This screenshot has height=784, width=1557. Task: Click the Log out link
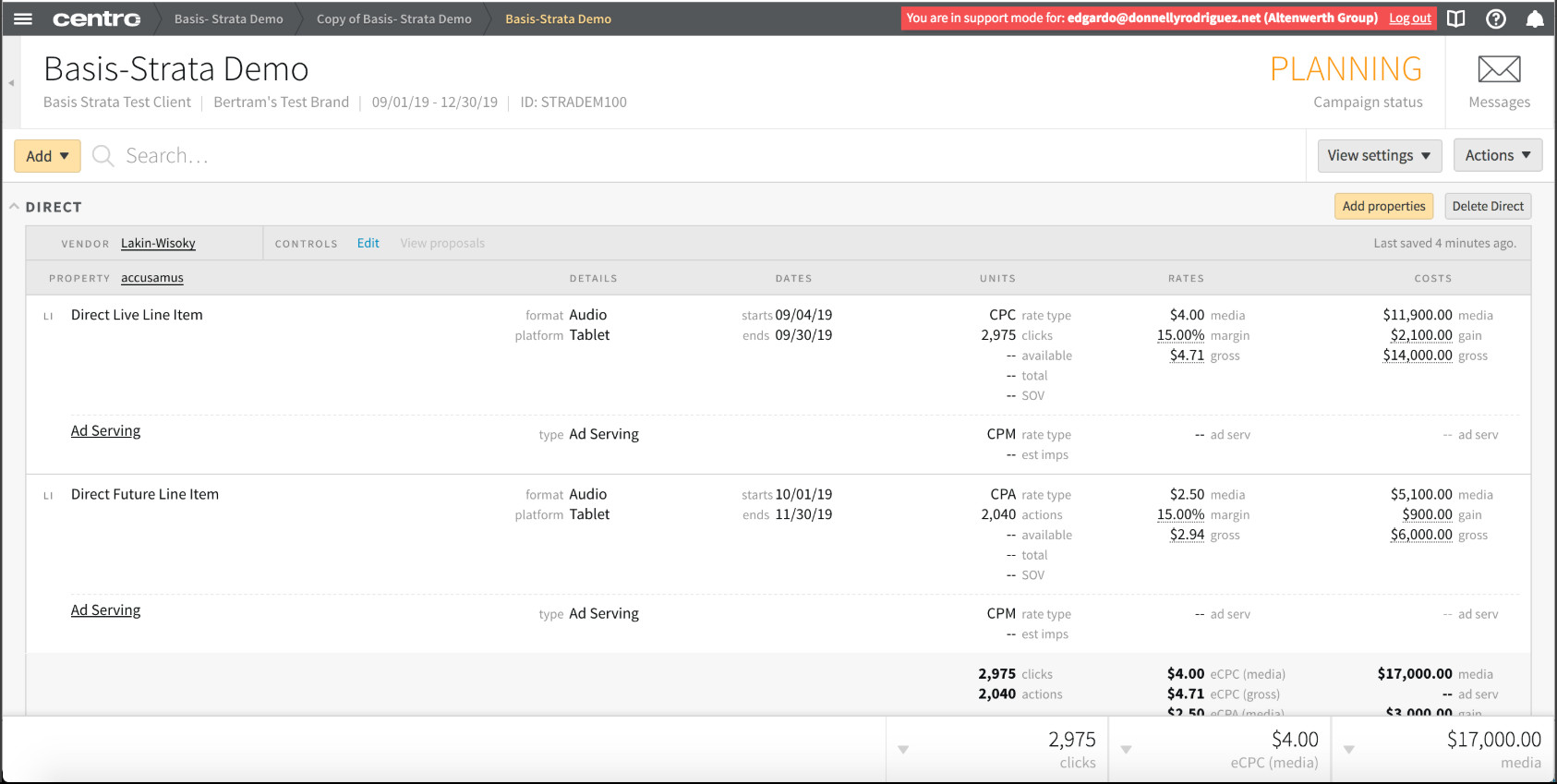1410,18
